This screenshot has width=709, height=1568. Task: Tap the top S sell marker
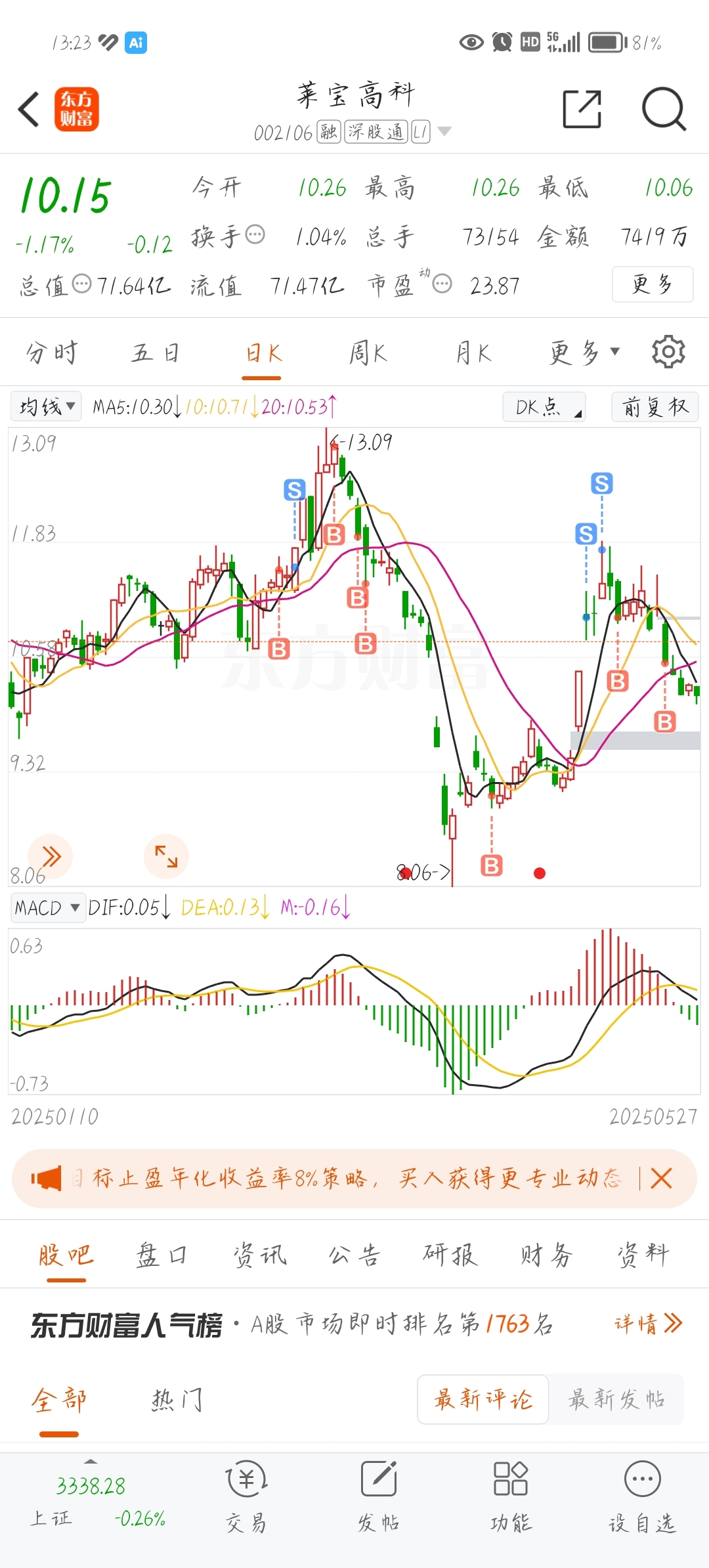pos(601,483)
